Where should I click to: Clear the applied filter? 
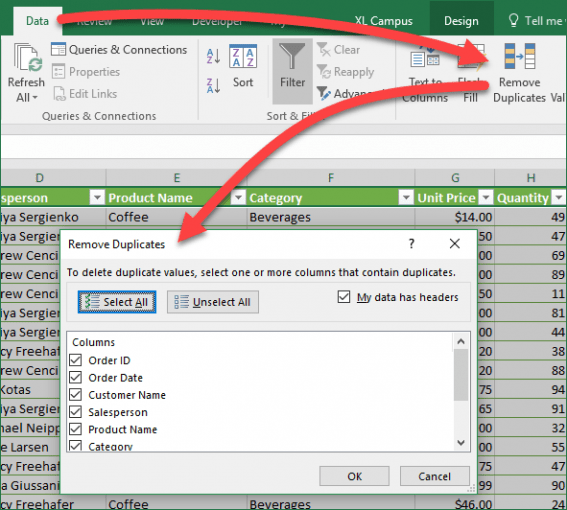pyautogui.click(x=338, y=50)
